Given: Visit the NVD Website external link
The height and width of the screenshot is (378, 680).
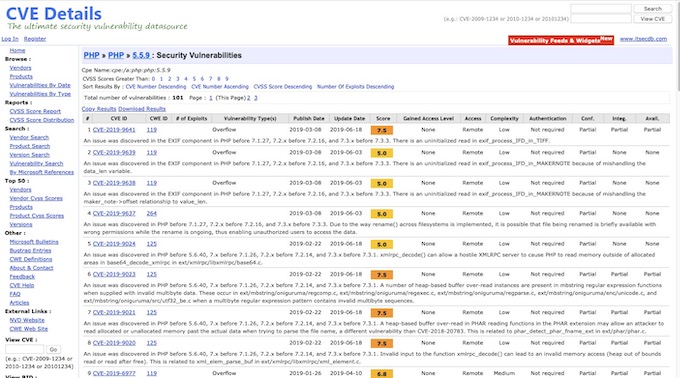Looking at the screenshot, I should click(x=27, y=320).
